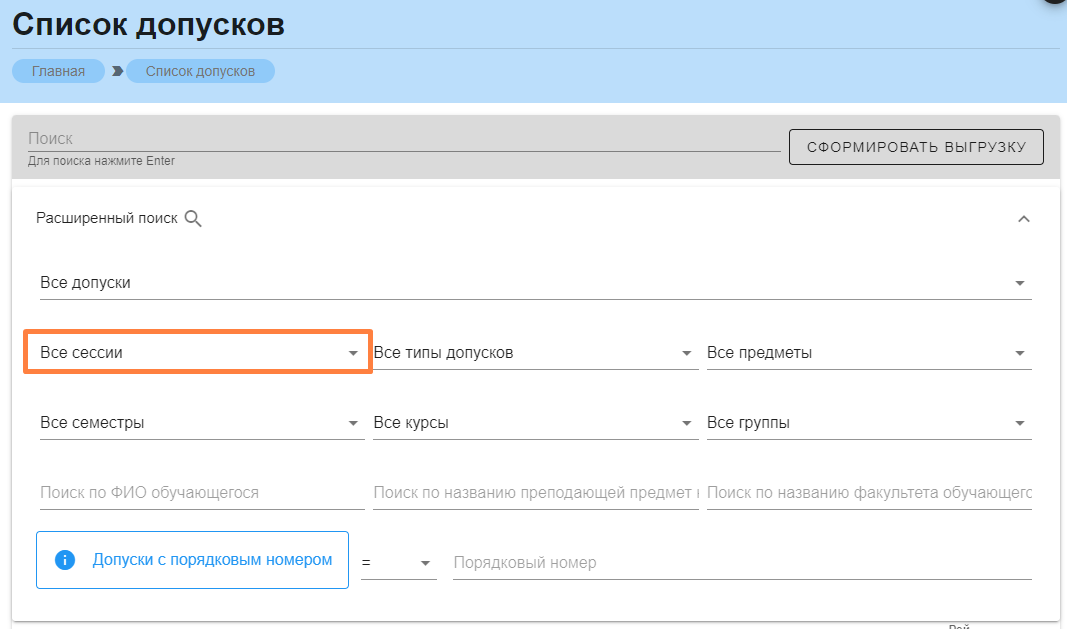Viewport: 1067px width, 629px height.
Task: Click the blue info icon
Action: click(65, 560)
